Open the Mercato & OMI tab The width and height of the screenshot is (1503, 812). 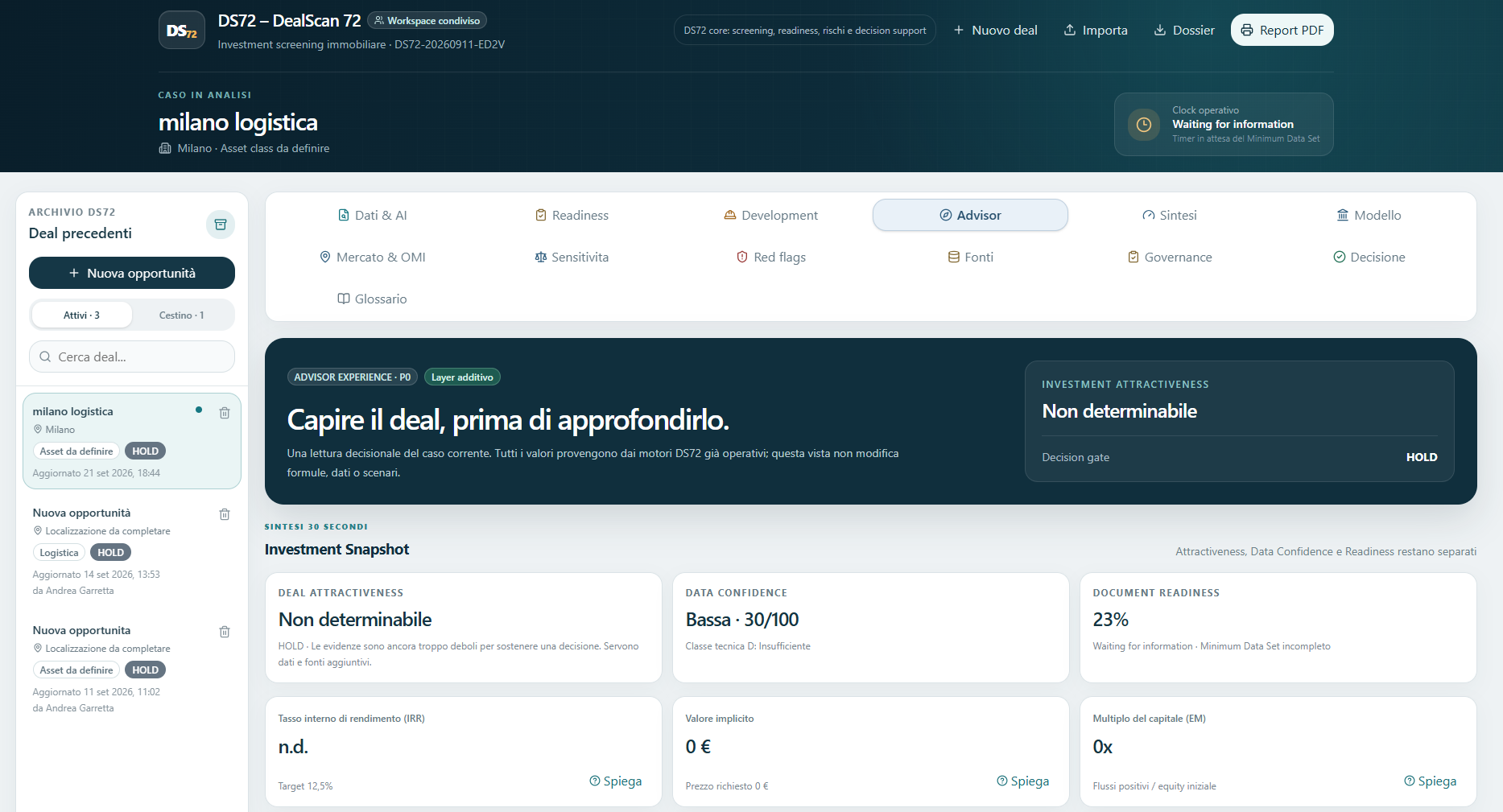[373, 257]
